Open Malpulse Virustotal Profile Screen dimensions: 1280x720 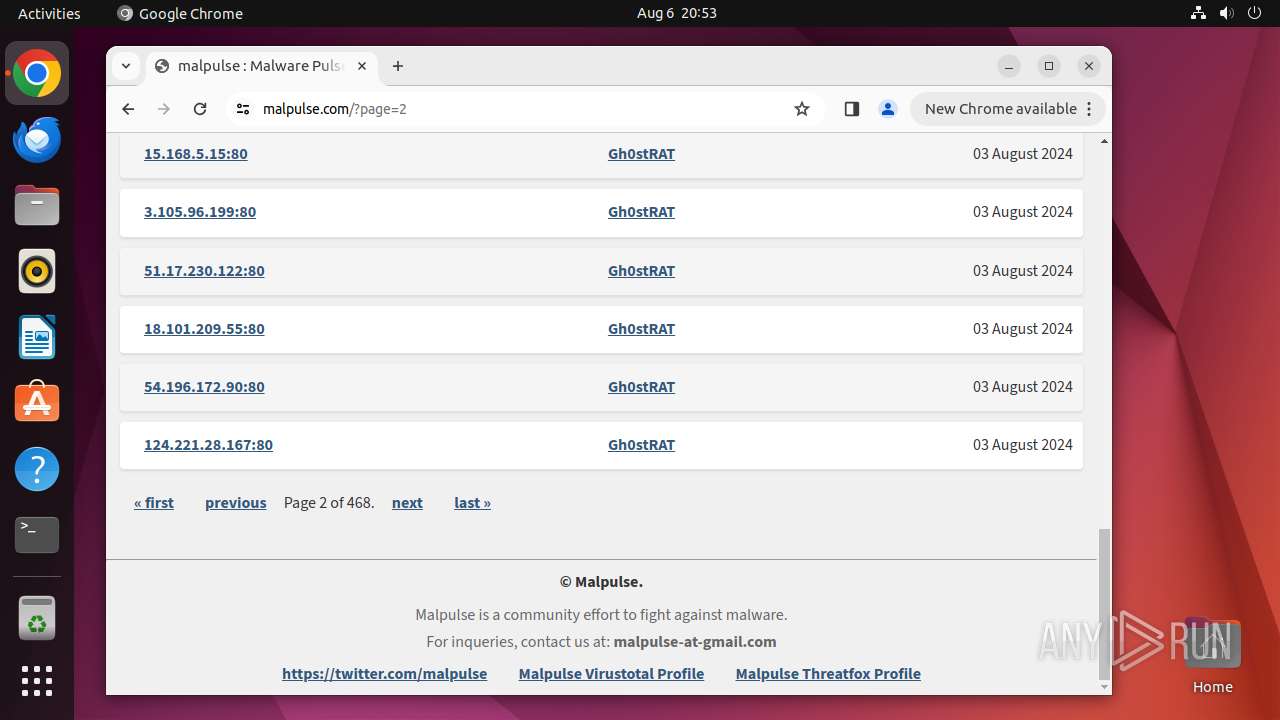[x=611, y=674]
